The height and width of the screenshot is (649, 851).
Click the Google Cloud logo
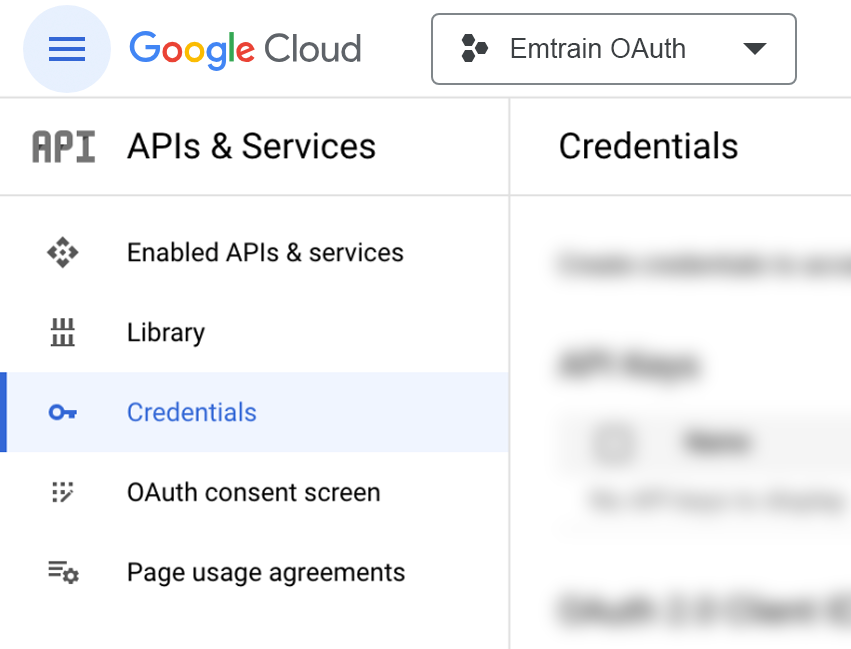click(x=245, y=49)
